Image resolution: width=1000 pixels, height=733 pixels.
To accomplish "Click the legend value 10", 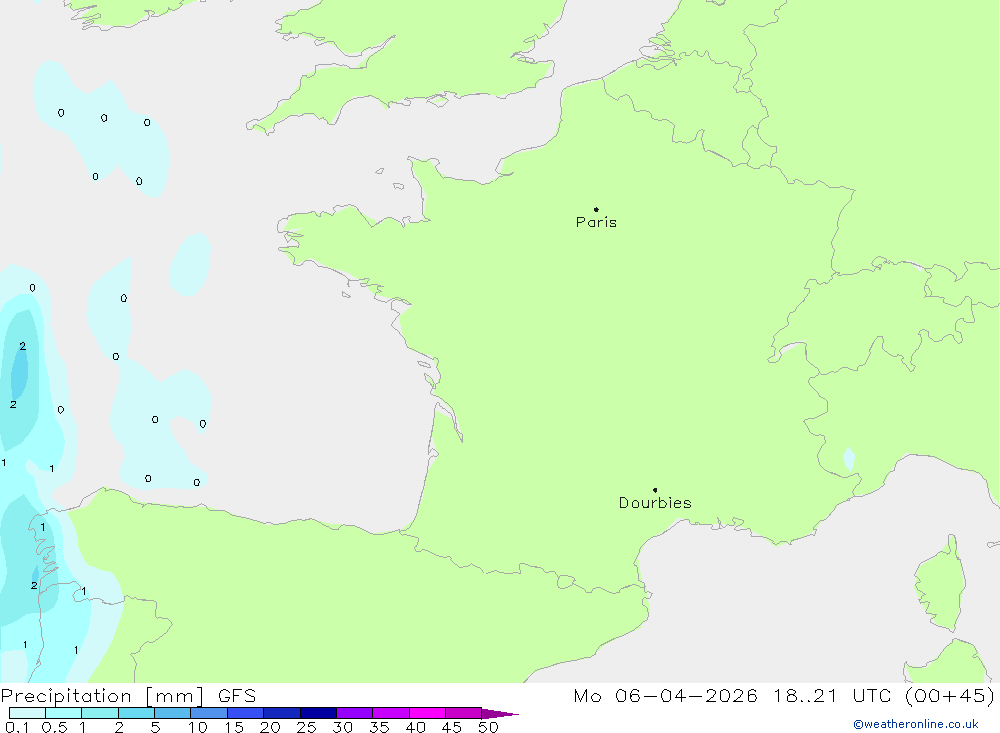I will click(197, 727).
